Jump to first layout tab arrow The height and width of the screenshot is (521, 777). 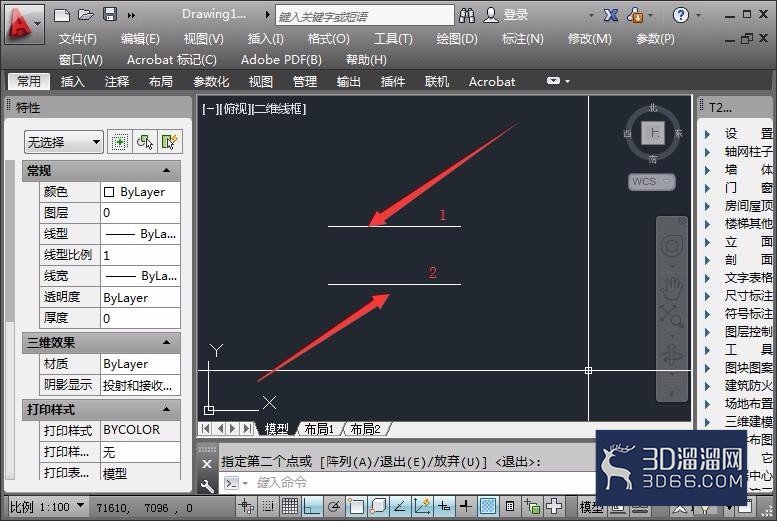[206, 429]
